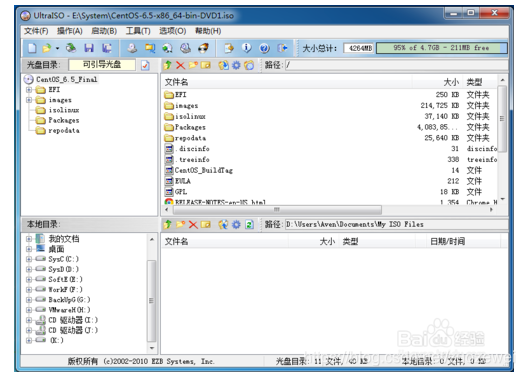
Task: Click red X delete in local toolbar
Action: (193, 224)
